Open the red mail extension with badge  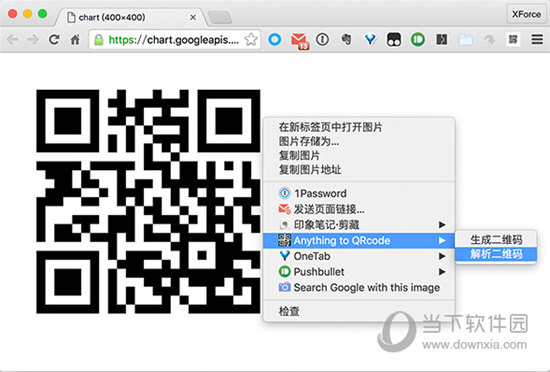click(300, 41)
